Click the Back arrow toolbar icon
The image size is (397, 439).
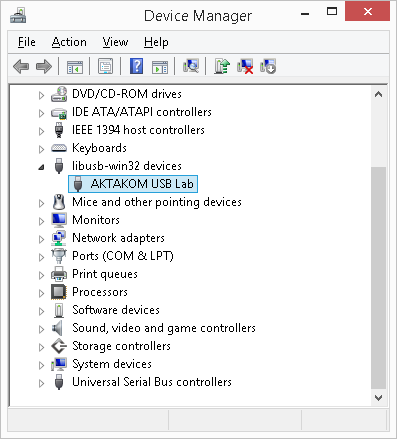point(21,66)
